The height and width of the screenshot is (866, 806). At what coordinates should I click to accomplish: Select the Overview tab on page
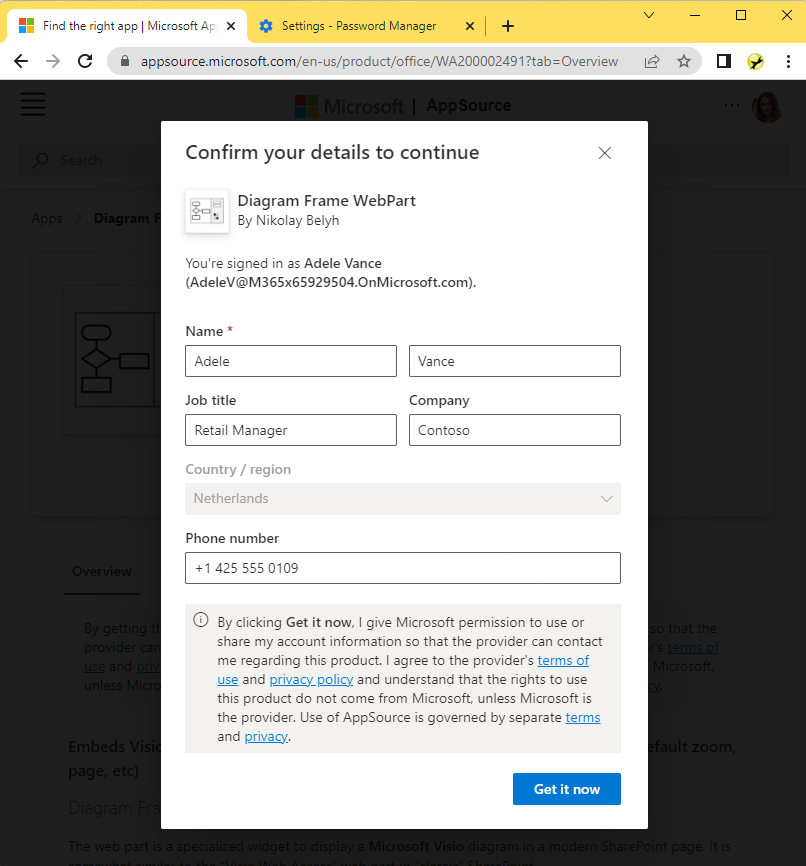pyautogui.click(x=102, y=572)
